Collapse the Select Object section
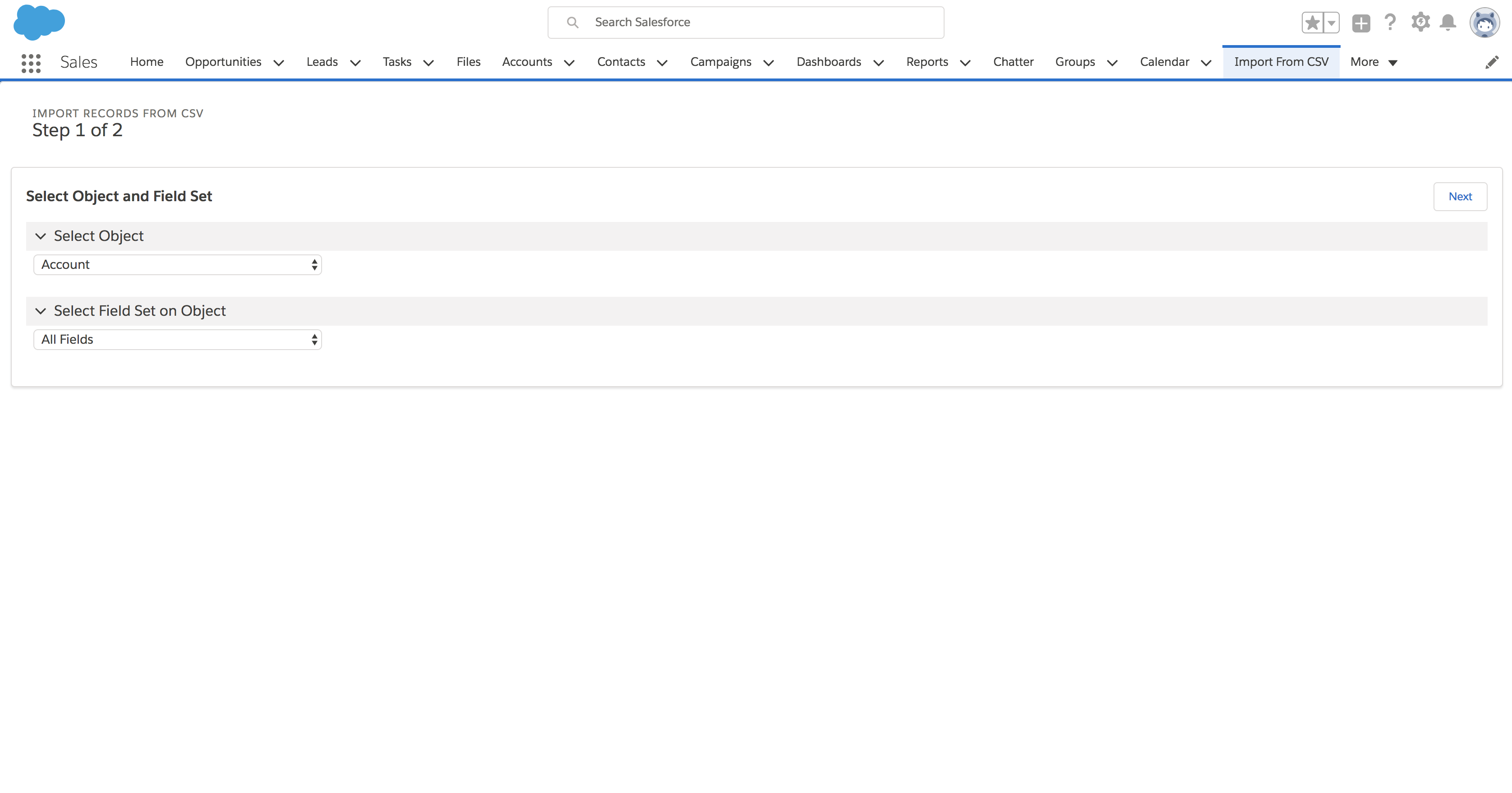Screen dimensions: 1512x793 tap(41, 236)
